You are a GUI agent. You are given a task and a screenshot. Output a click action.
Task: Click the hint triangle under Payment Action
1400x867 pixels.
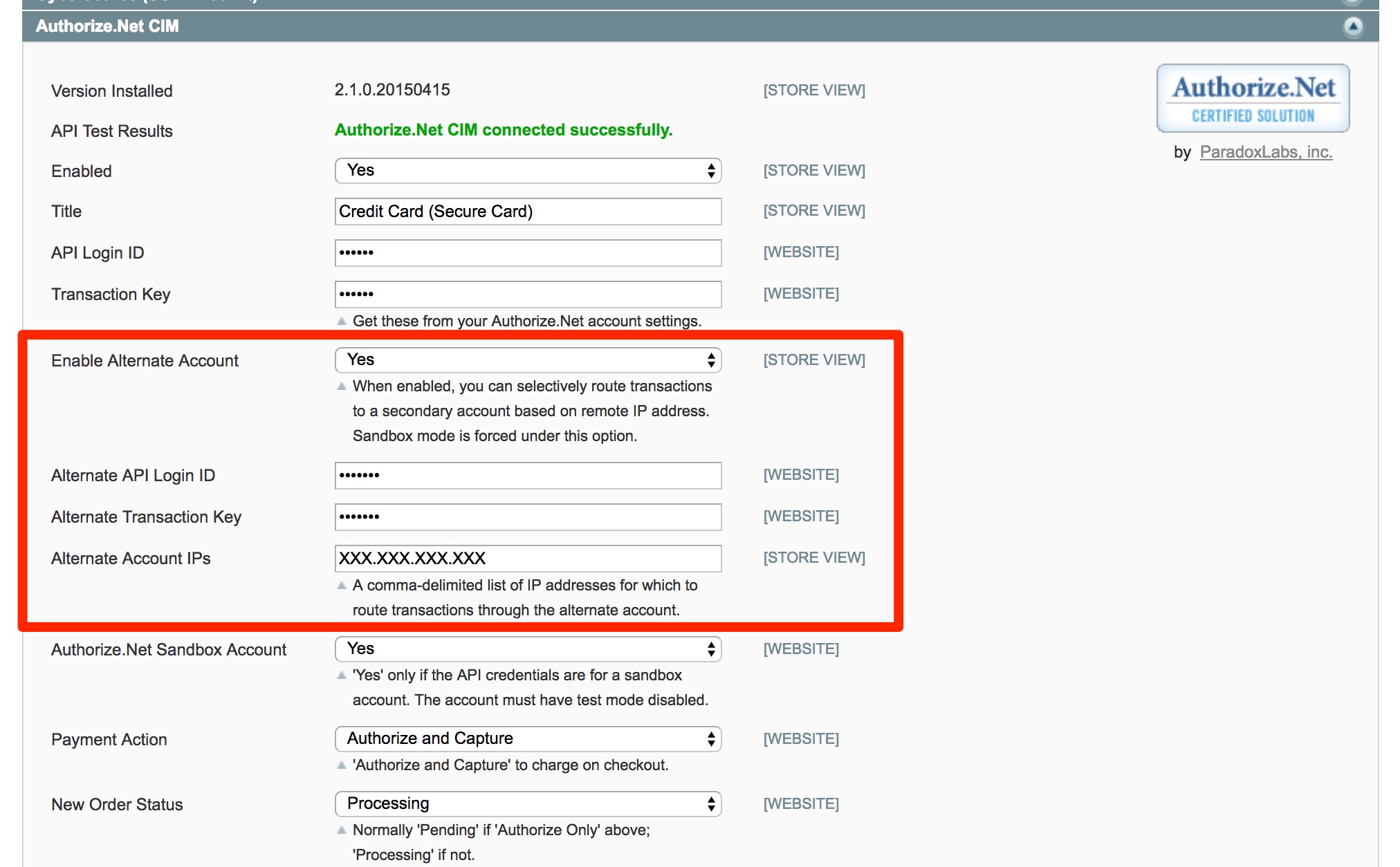342,765
